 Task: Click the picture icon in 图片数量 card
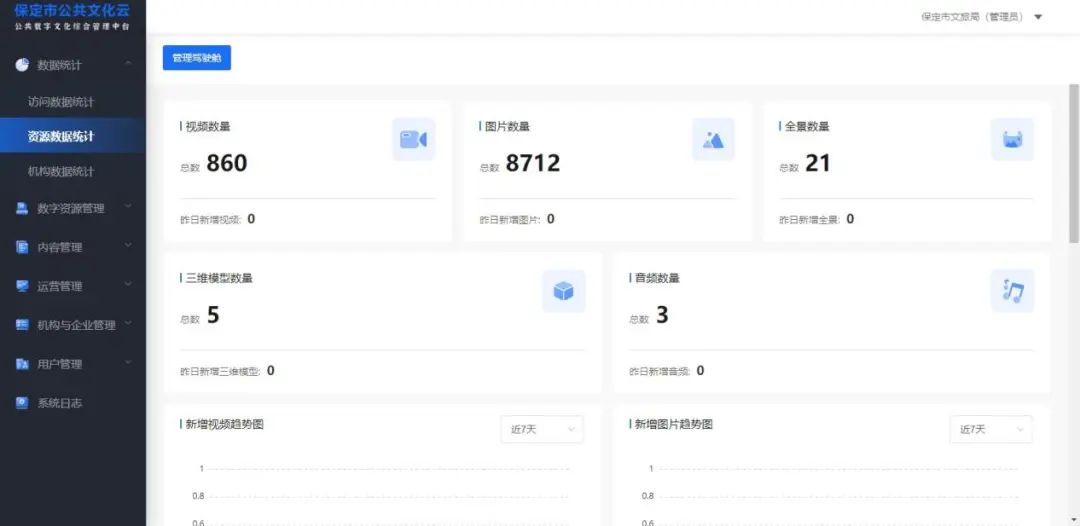tap(713, 139)
